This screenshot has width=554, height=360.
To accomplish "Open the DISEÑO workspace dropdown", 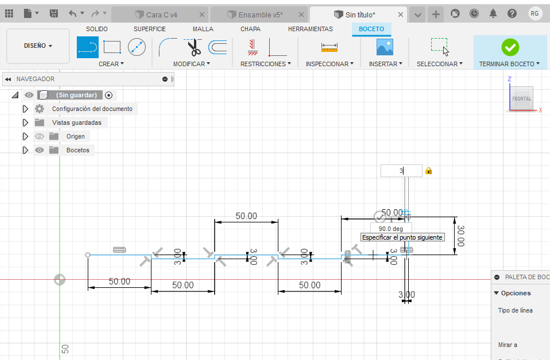I will click(x=38, y=46).
